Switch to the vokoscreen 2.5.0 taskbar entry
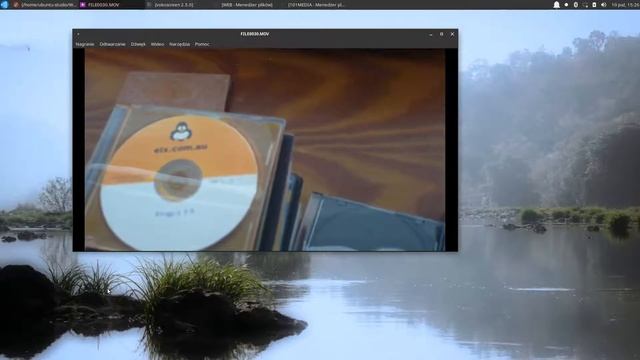Image resolution: width=640 pixels, height=360 pixels. pos(178,5)
